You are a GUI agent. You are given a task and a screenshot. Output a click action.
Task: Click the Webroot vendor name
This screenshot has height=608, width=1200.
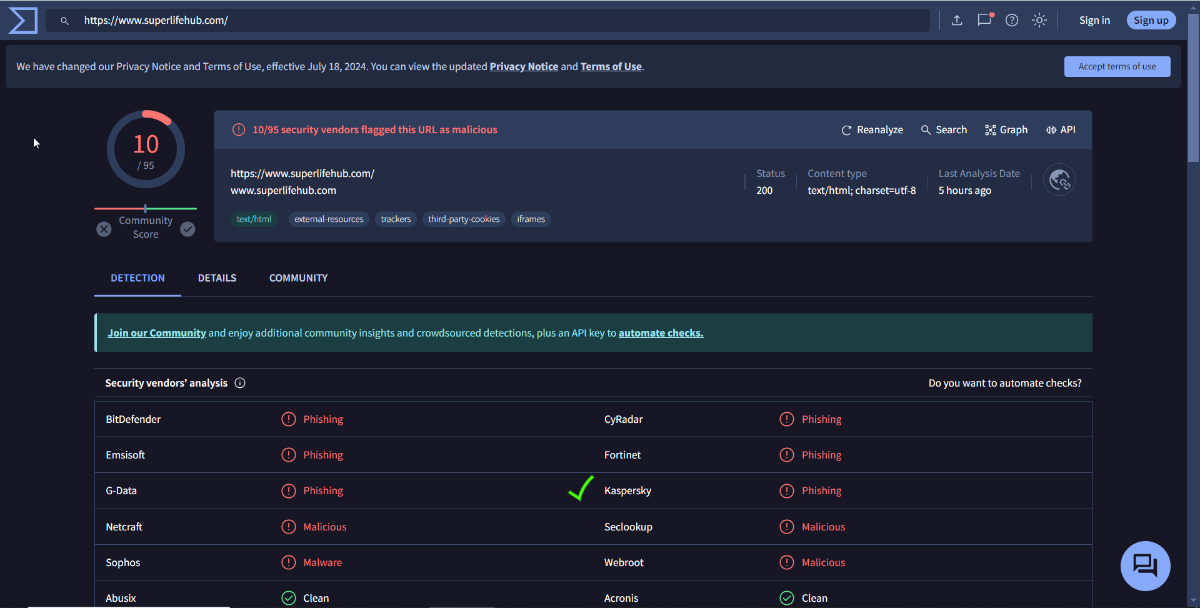624,563
